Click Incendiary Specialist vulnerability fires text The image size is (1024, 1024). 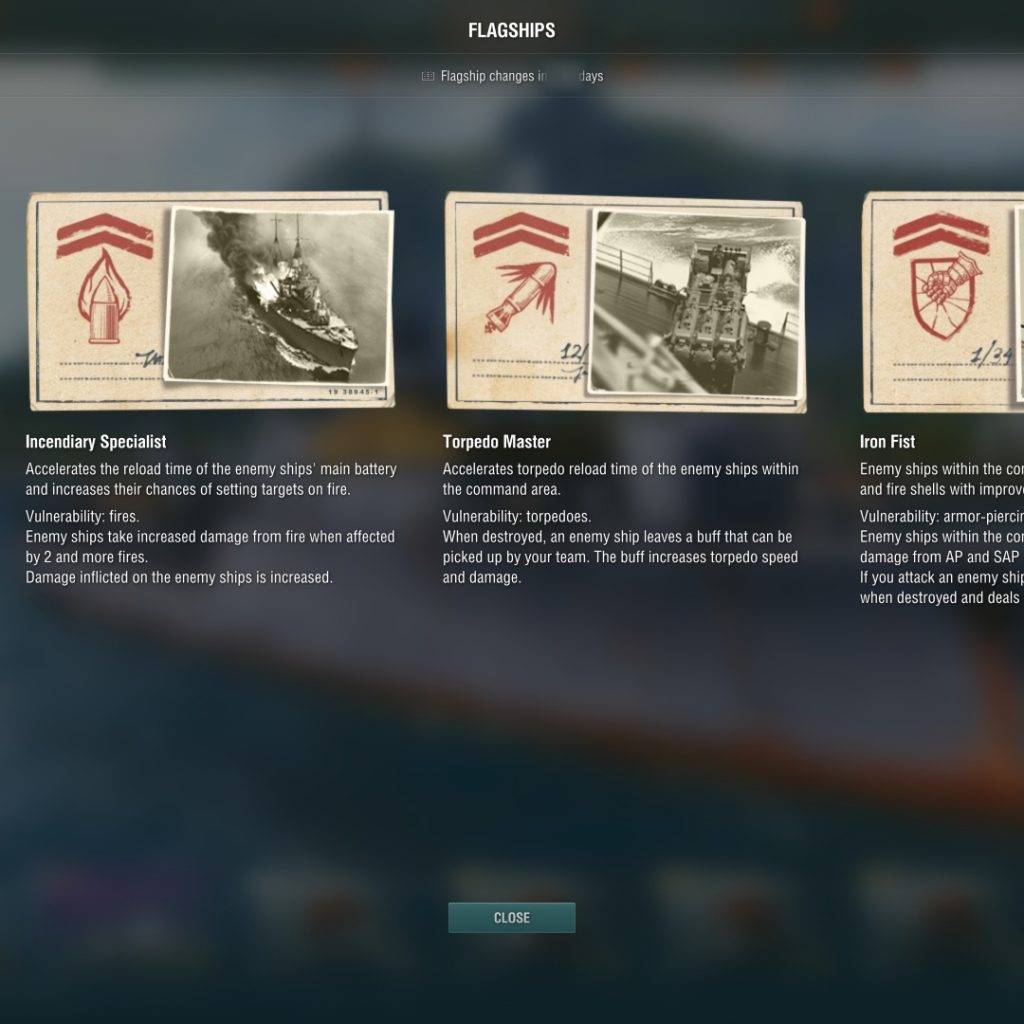pos(82,517)
